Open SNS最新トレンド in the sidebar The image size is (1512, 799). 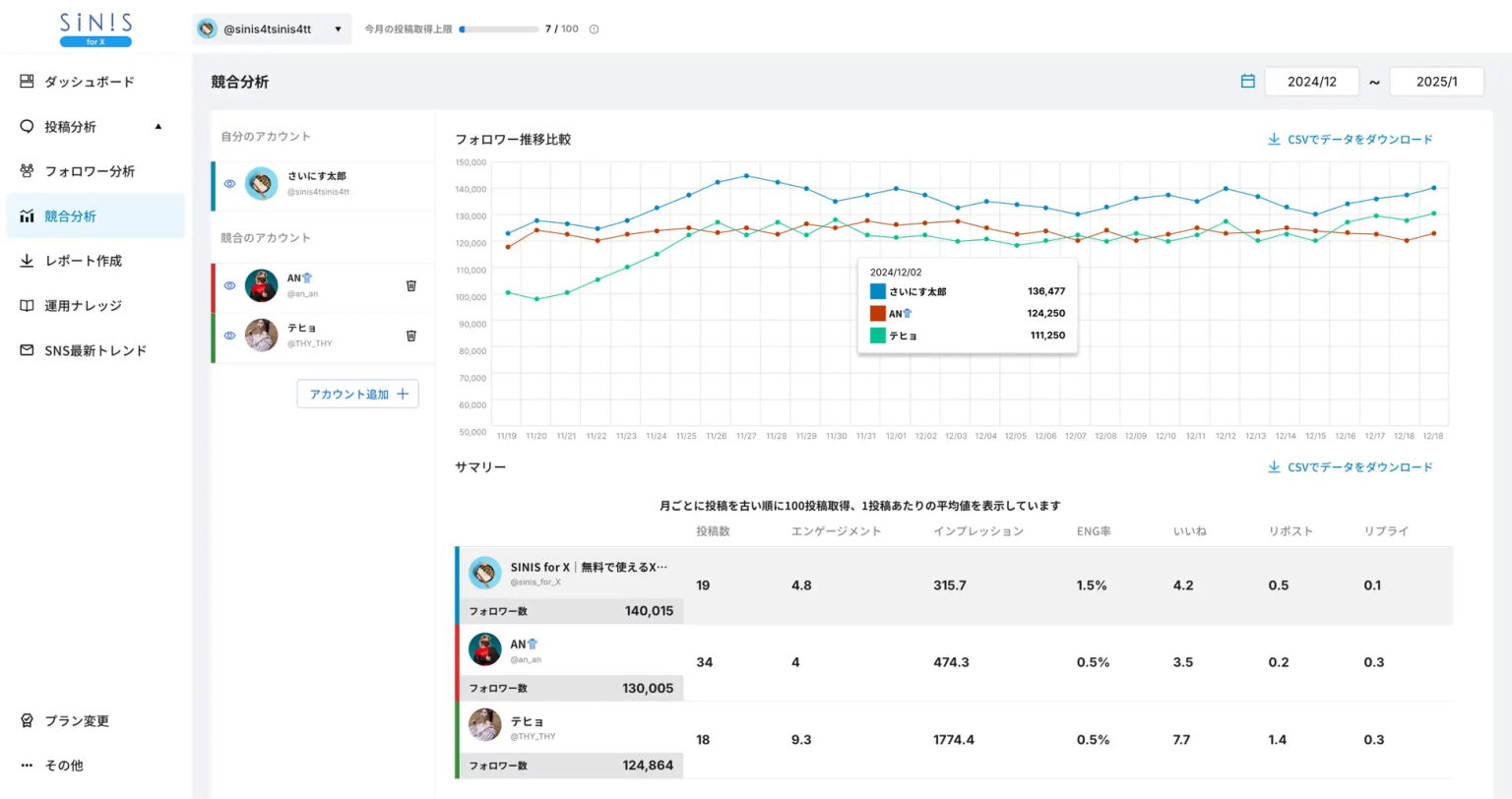[x=94, y=350]
